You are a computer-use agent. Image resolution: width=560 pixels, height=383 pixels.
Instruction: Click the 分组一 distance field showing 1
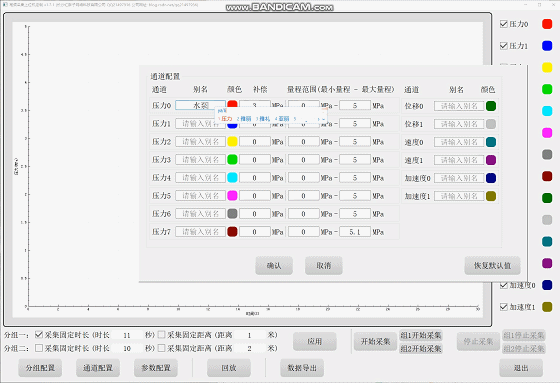pos(249,335)
